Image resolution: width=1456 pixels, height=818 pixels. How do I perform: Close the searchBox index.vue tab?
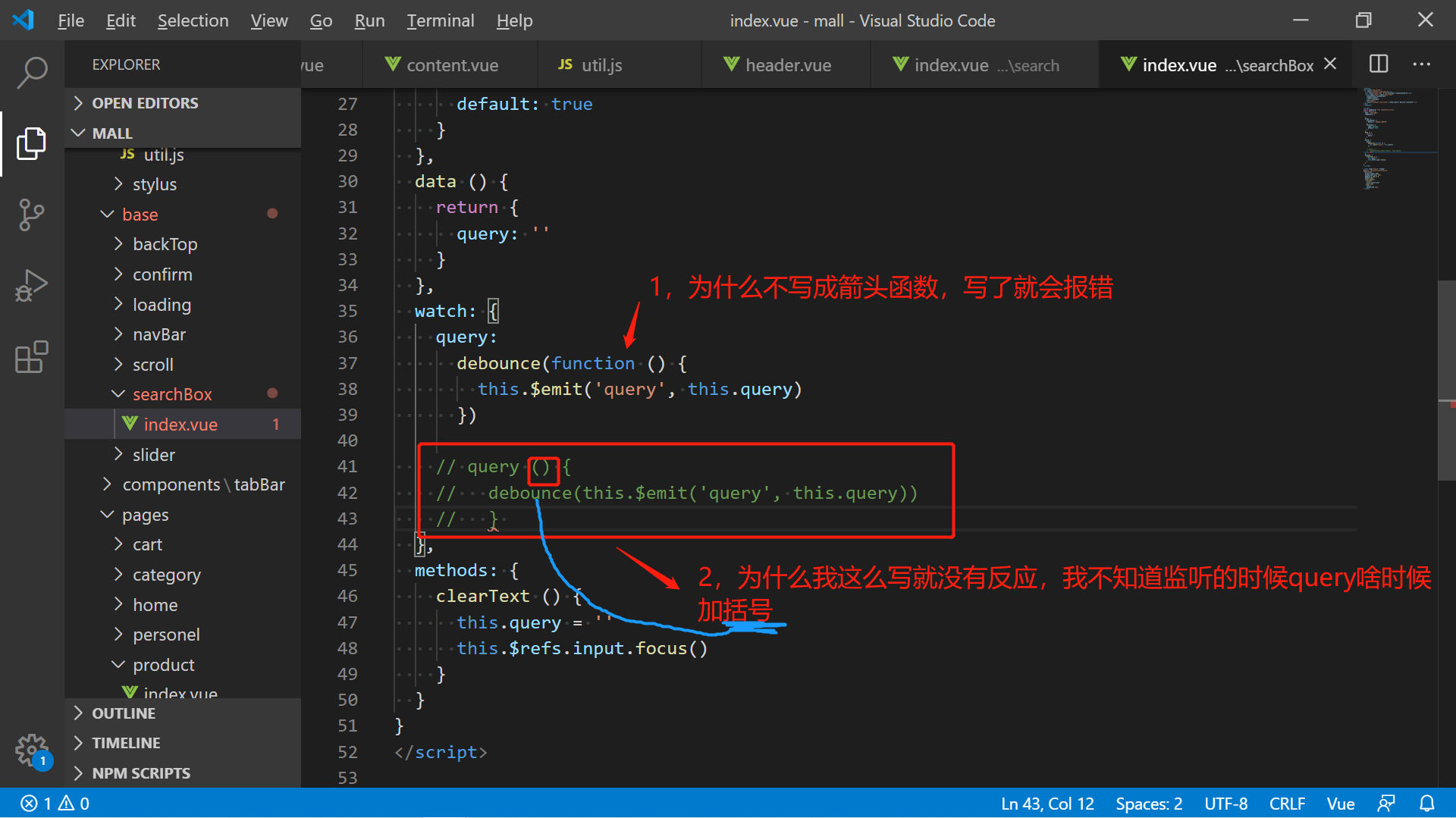coord(1330,64)
